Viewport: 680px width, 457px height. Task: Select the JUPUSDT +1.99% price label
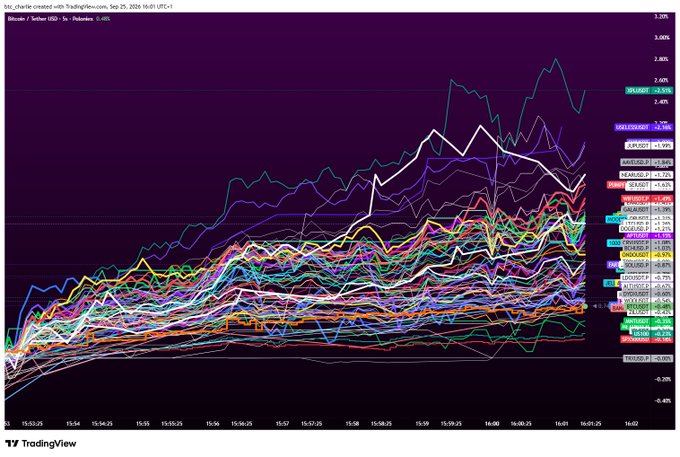[649, 146]
